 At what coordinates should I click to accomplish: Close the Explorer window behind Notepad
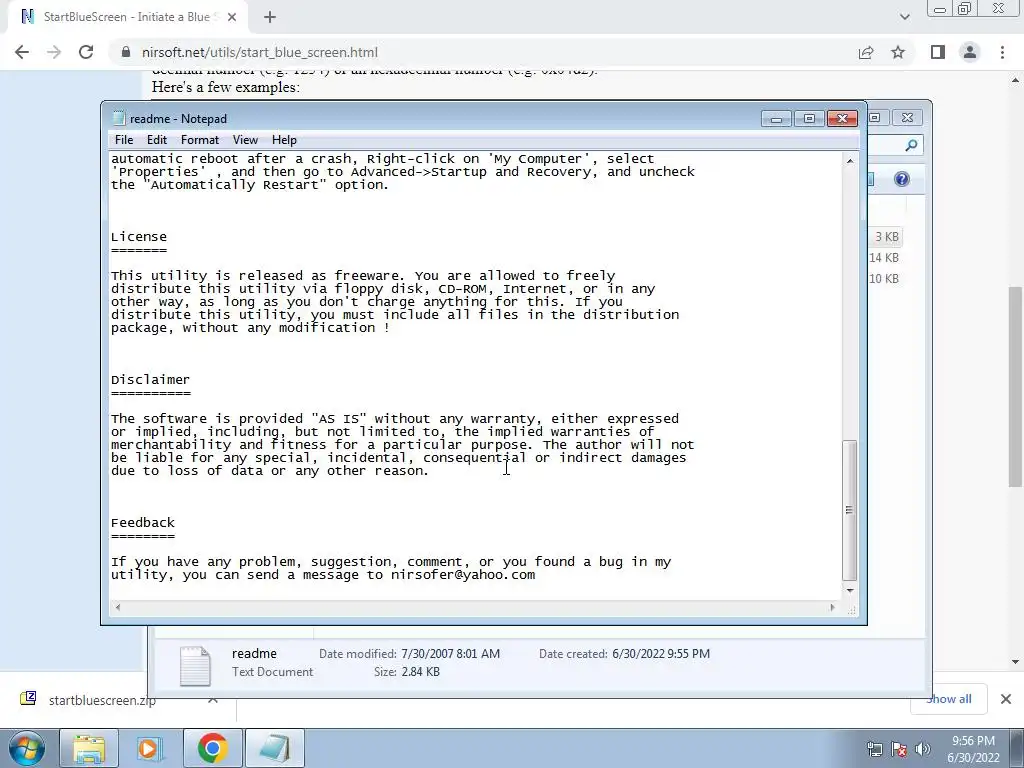[907, 118]
